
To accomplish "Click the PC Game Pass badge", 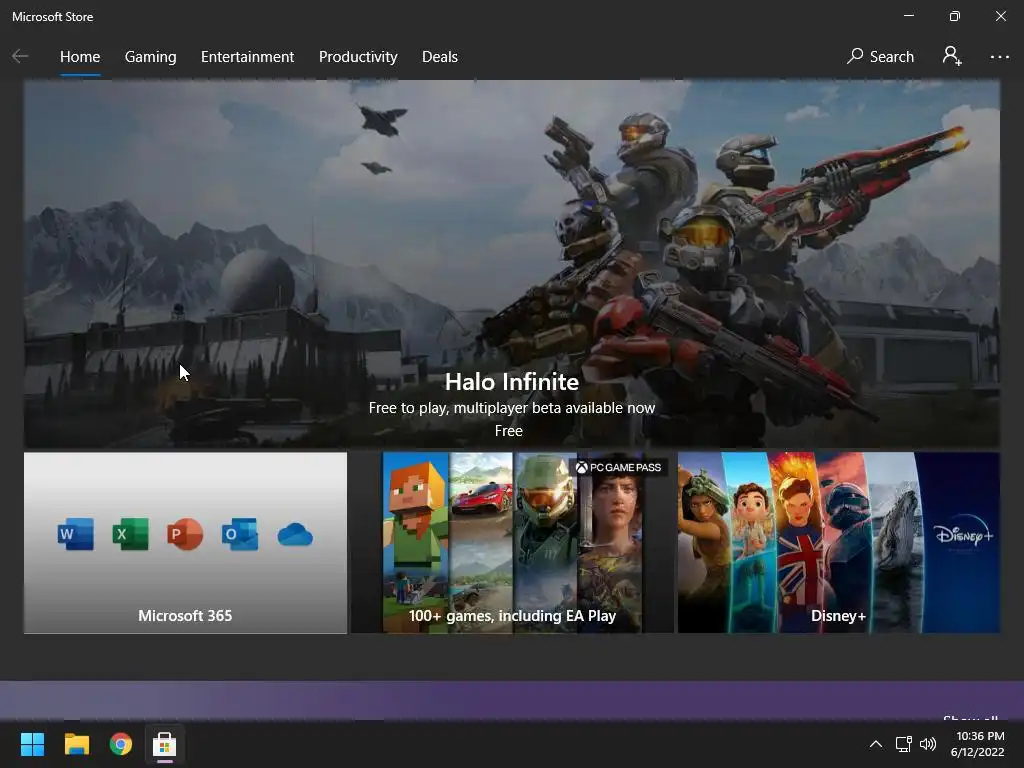I will (618, 468).
